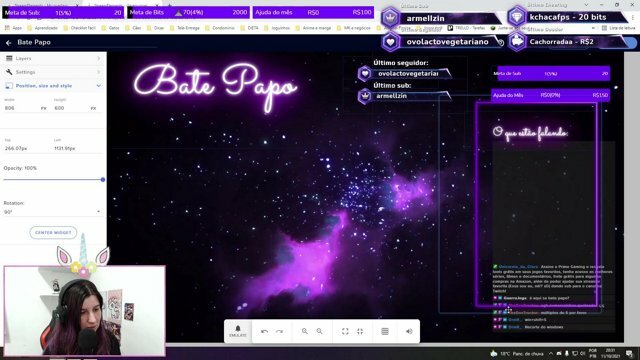
Task: Open the Joguinhos bookmark folder
Action: [x=277, y=28]
